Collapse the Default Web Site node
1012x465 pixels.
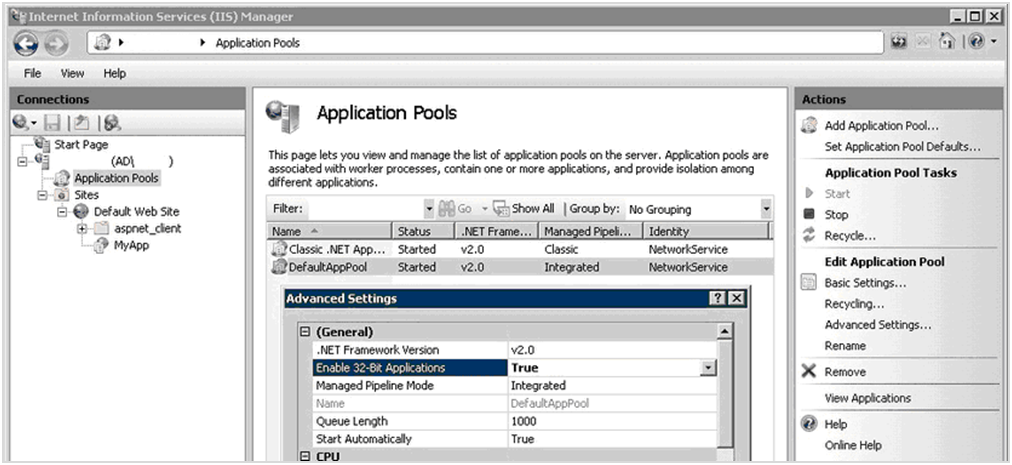tap(63, 212)
